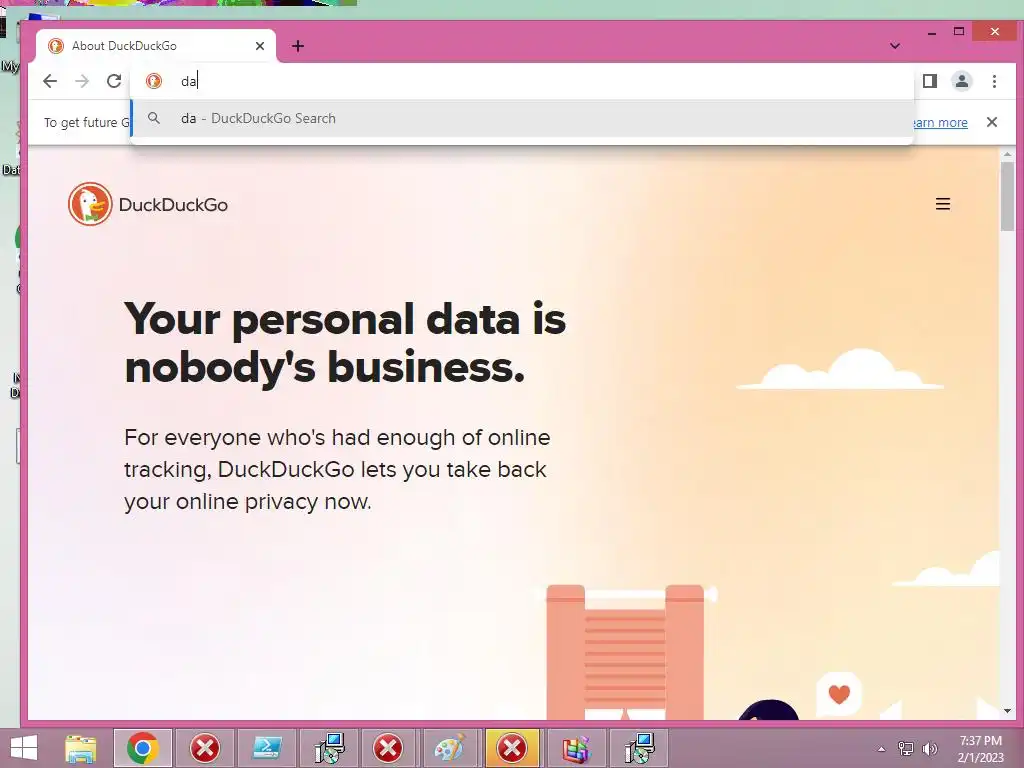Click the DuckDuckGo wordmark text
The height and width of the screenshot is (768, 1024).
(173, 204)
